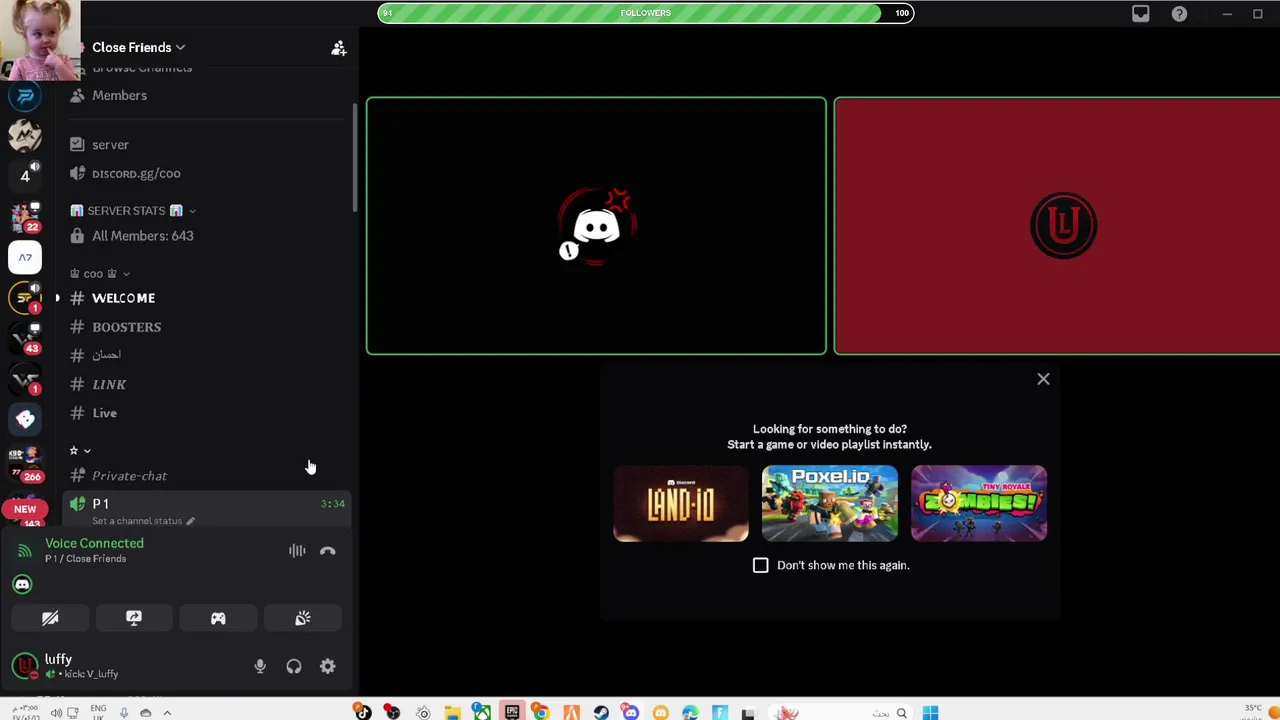Edit the channel status pencil icon
Viewport: 1280px width, 720px height.
pyautogui.click(x=190, y=521)
